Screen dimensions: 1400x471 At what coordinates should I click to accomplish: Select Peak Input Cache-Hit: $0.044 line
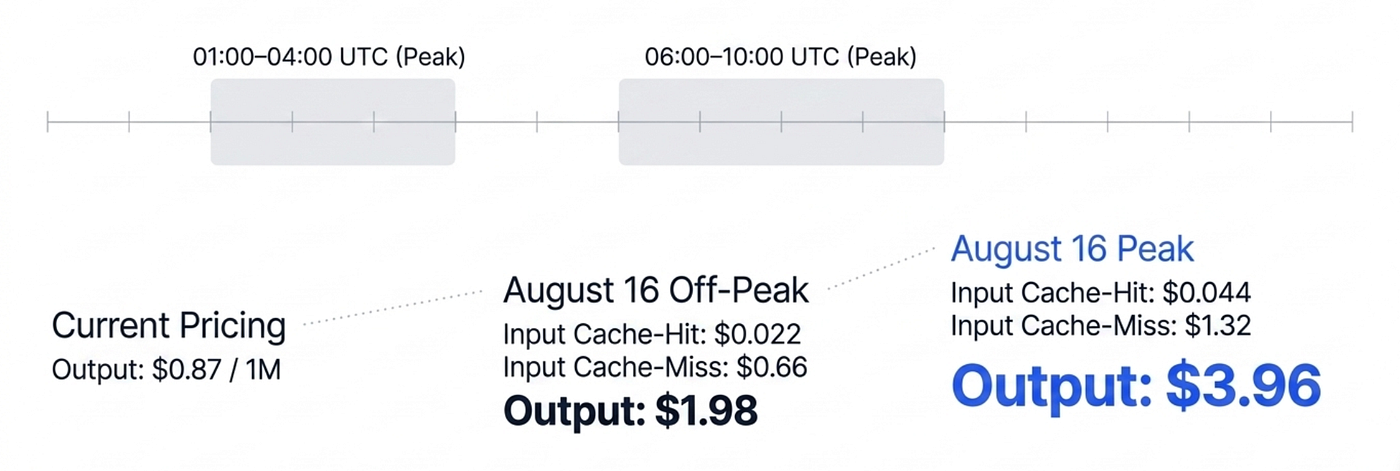pos(1101,293)
